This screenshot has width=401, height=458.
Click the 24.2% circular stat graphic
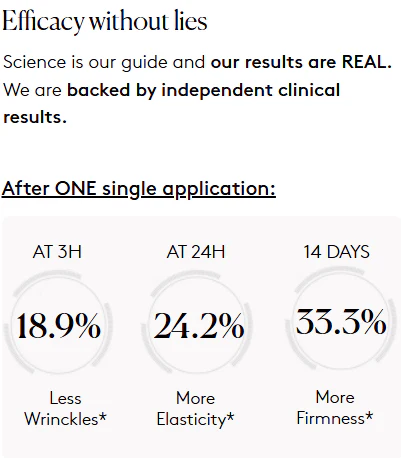(x=197, y=323)
